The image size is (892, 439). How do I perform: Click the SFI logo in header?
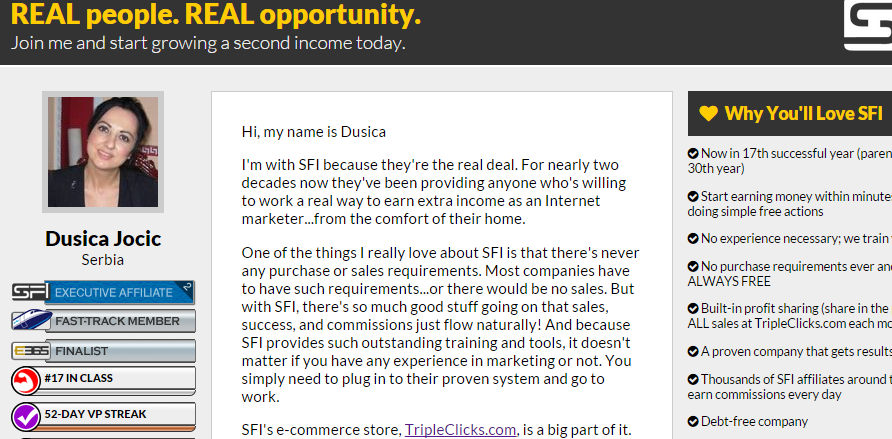tap(868, 26)
